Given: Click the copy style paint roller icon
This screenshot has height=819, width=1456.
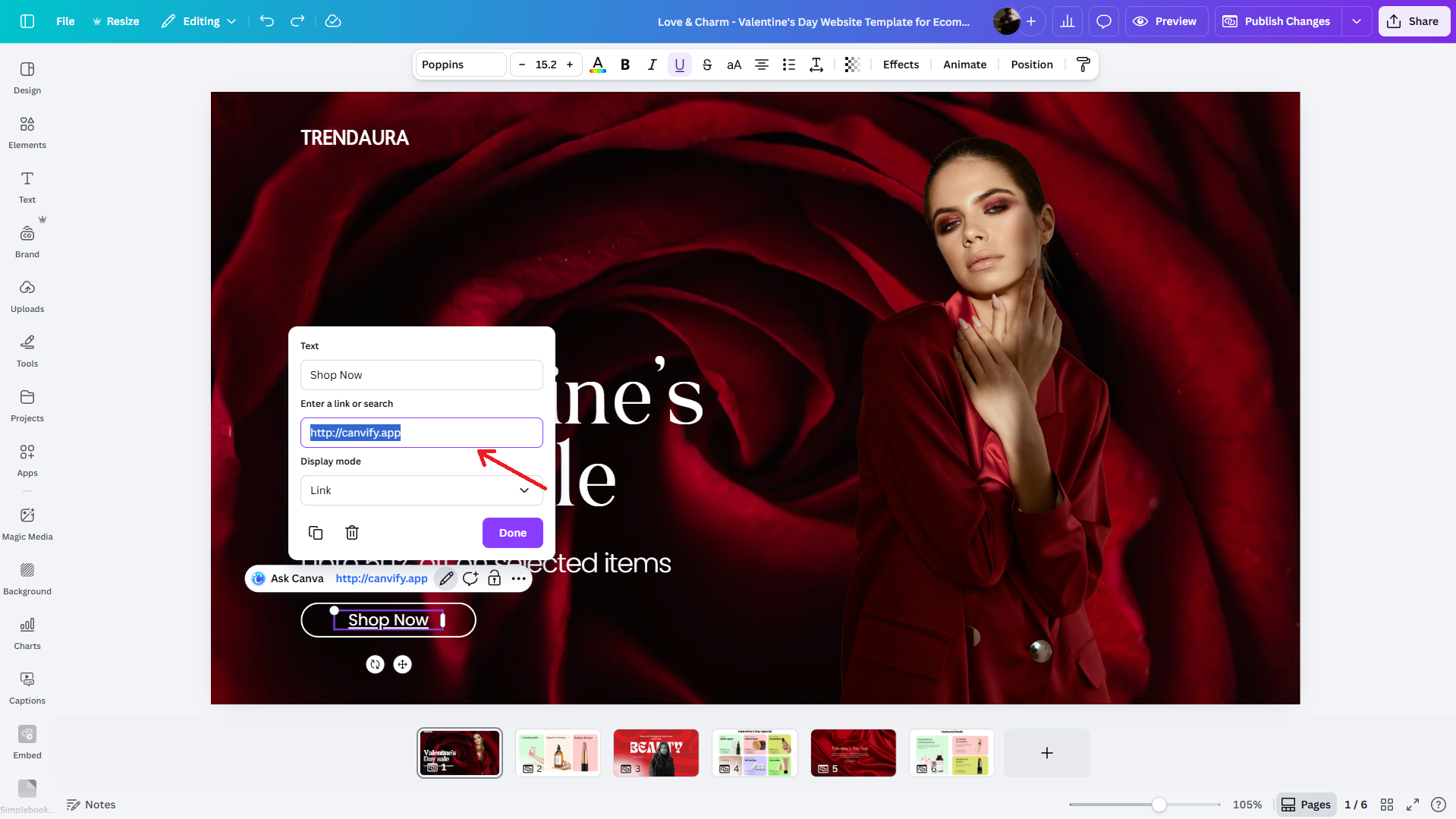Looking at the screenshot, I should (x=1083, y=65).
